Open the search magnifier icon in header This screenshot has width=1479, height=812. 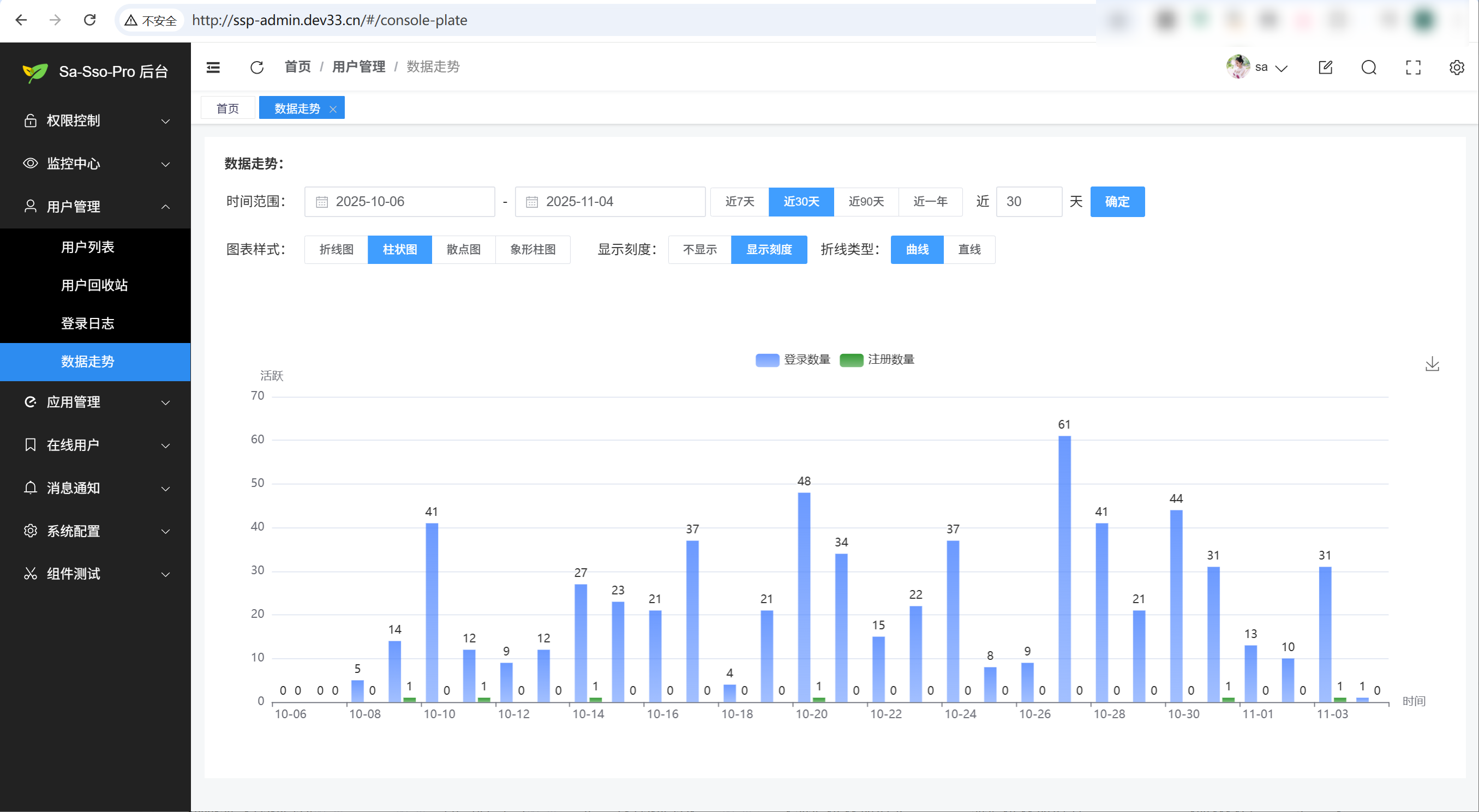[1369, 68]
